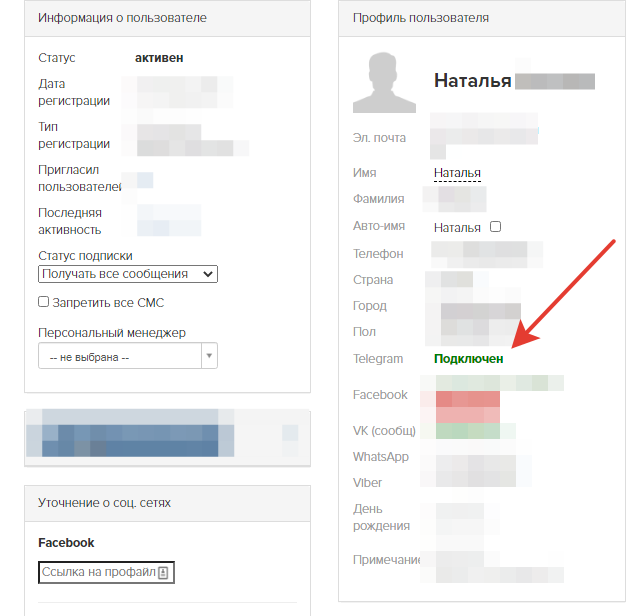The image size is (639, 616).
Task: Click the arrow of Персональный менеджер combo box
Action: tap(209, 356)
